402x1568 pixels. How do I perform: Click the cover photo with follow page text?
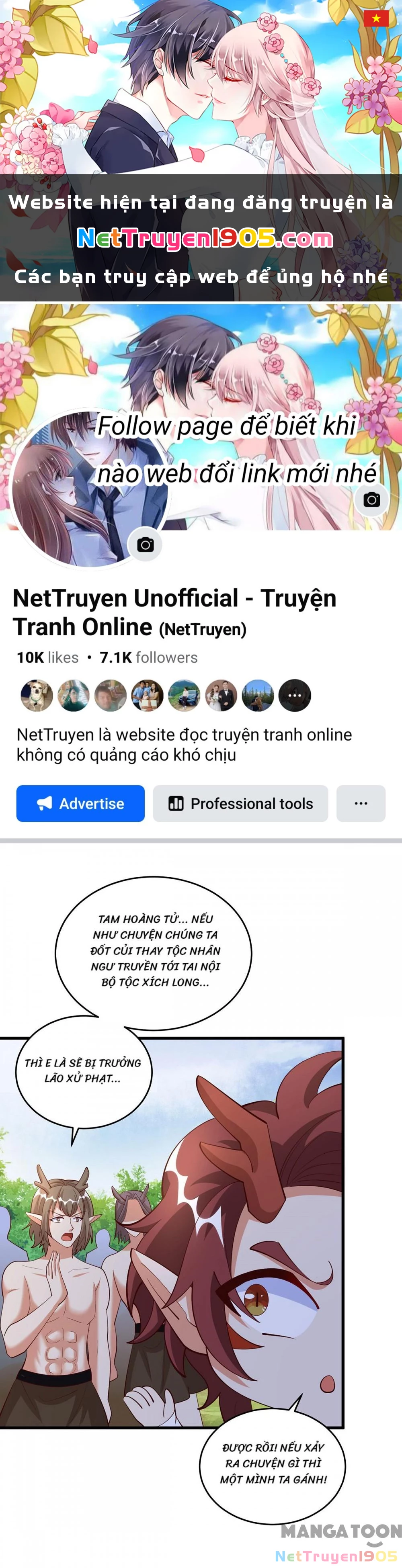pos(201,417)
